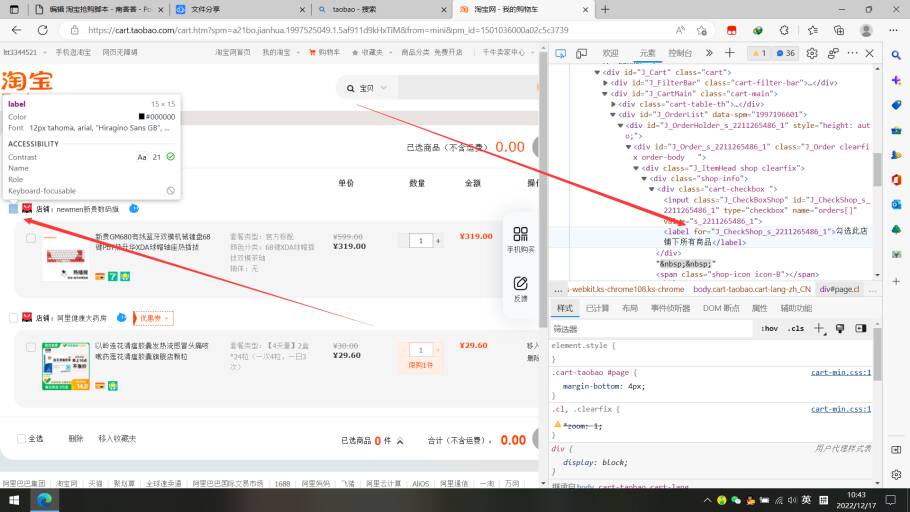Open the issues counter showing 36

pyautogui.click(x=786, y=53)
